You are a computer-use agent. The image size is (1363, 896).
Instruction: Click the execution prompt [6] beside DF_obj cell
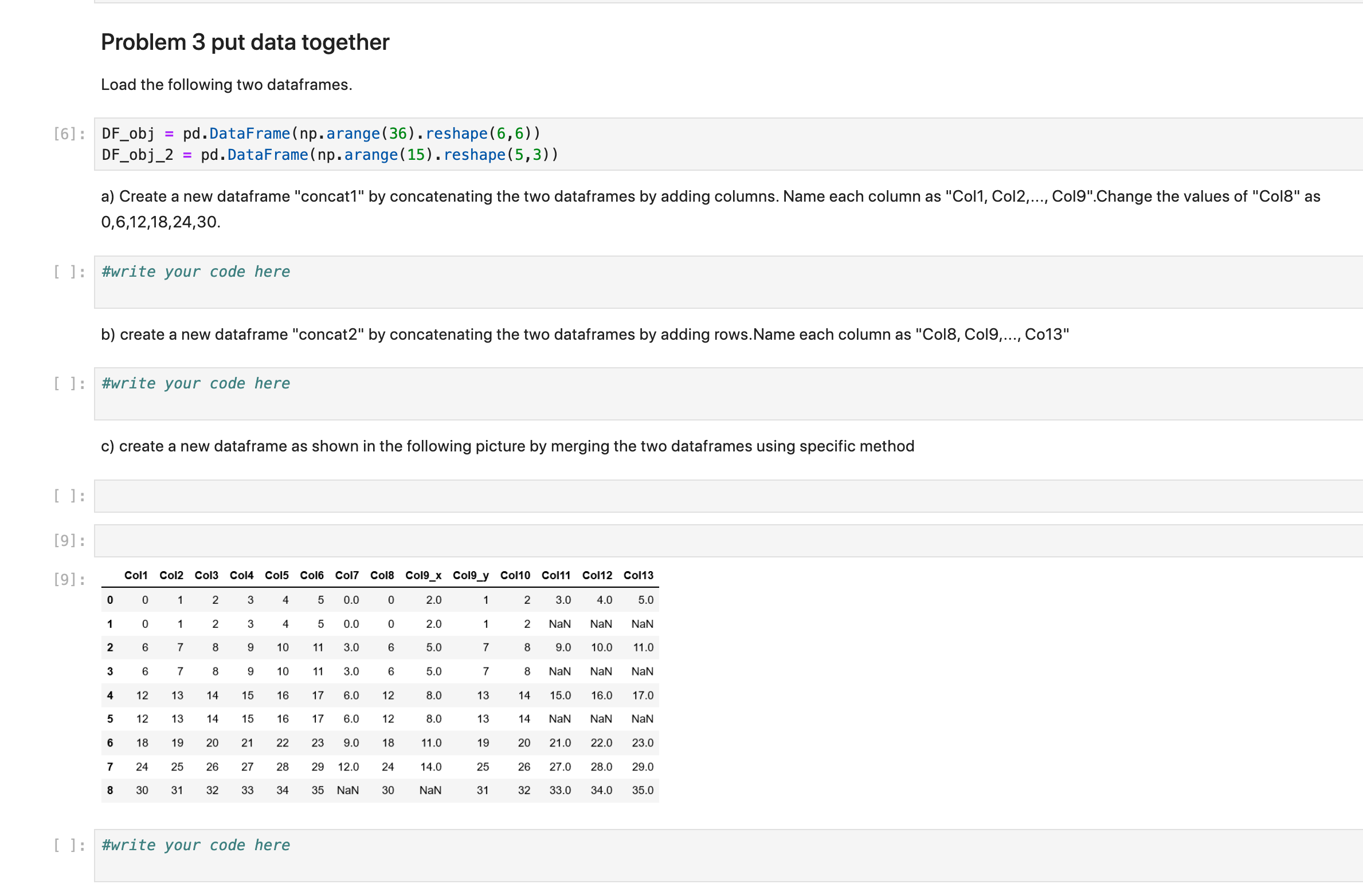tap(66, 133)
